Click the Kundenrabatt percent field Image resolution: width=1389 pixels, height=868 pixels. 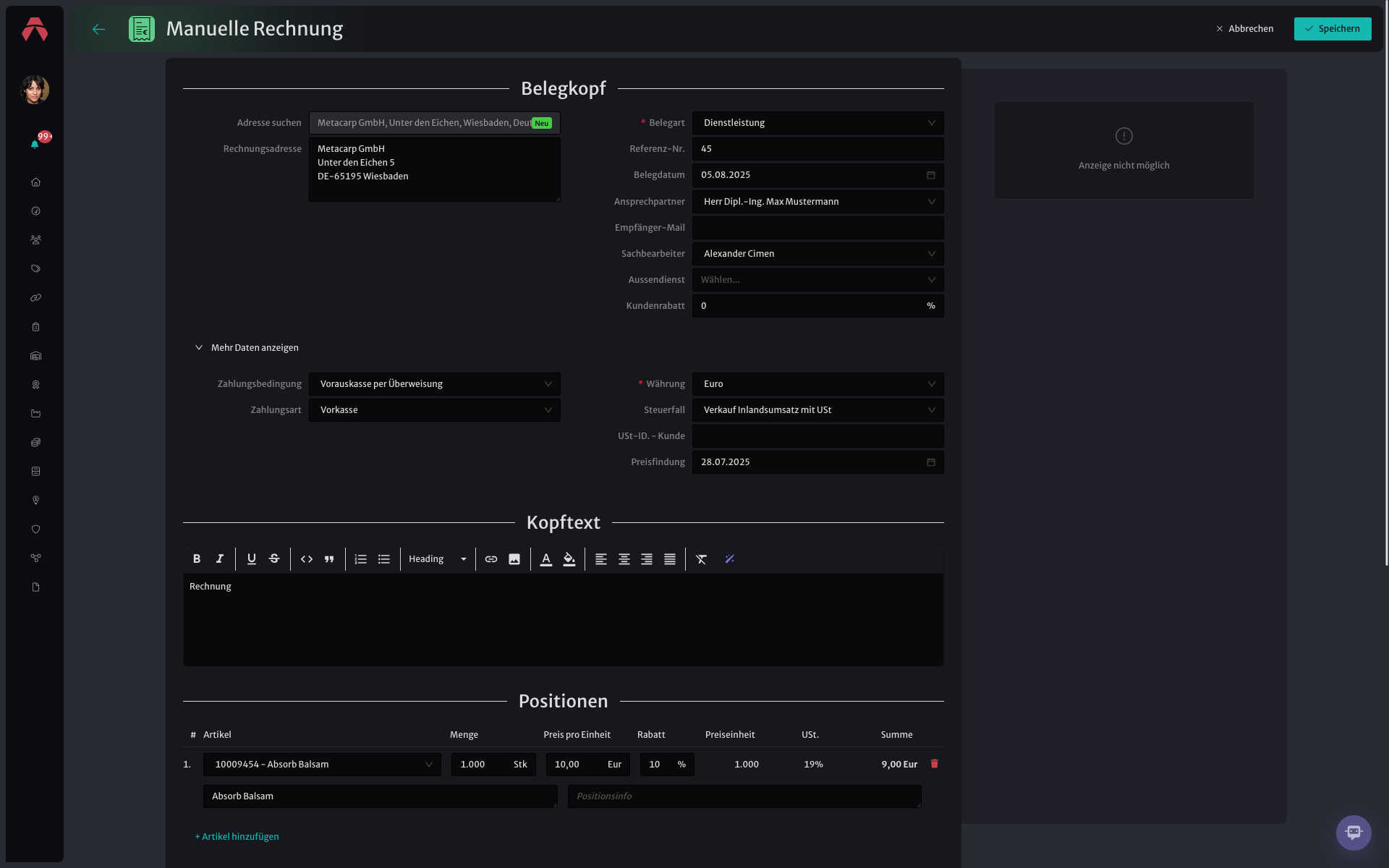(x=817, y=306)
